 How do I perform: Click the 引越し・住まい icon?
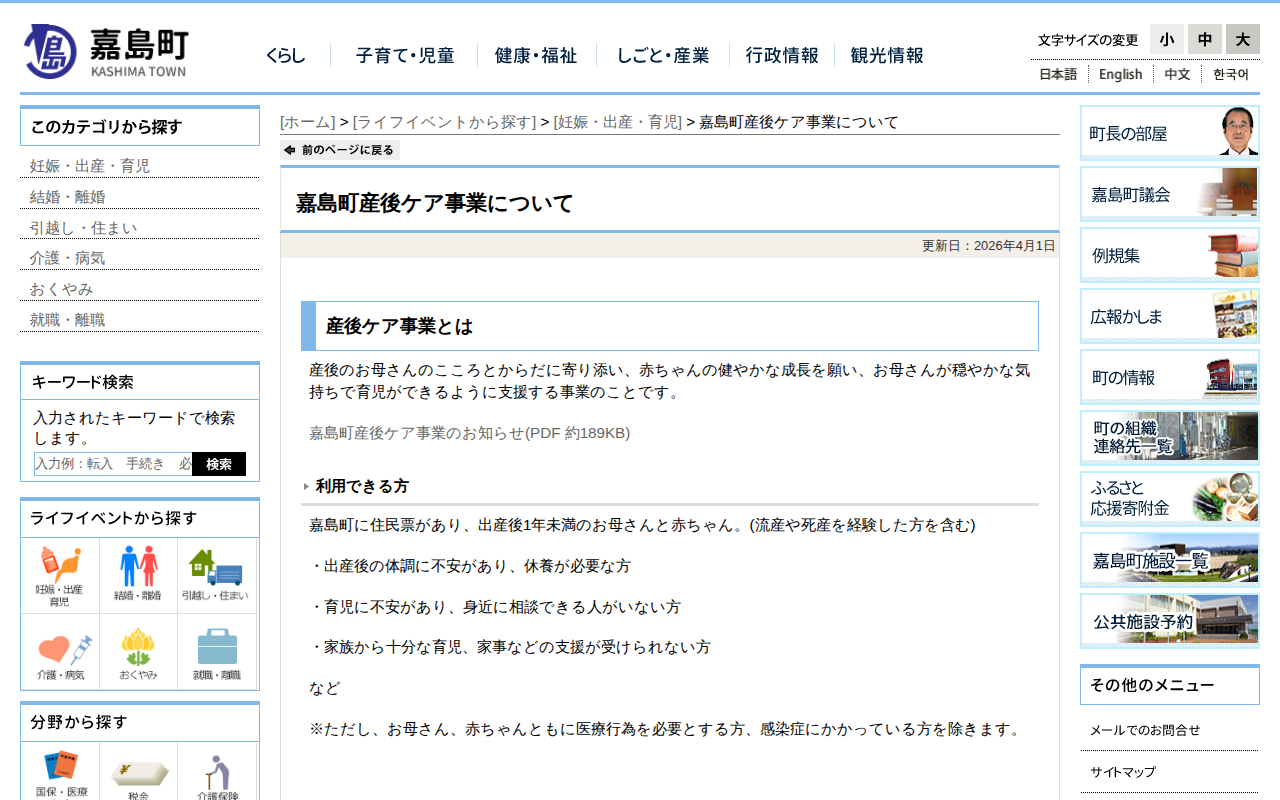click(x=218, y=575)
